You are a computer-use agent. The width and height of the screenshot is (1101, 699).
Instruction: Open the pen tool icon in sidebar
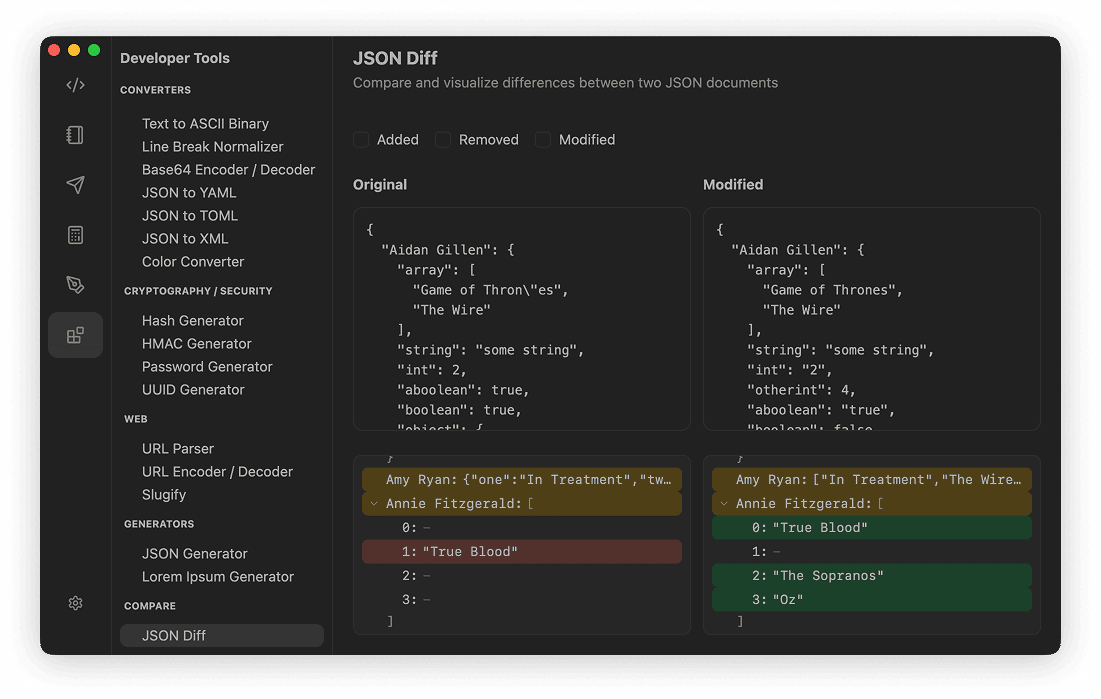[x=75, y=285]
